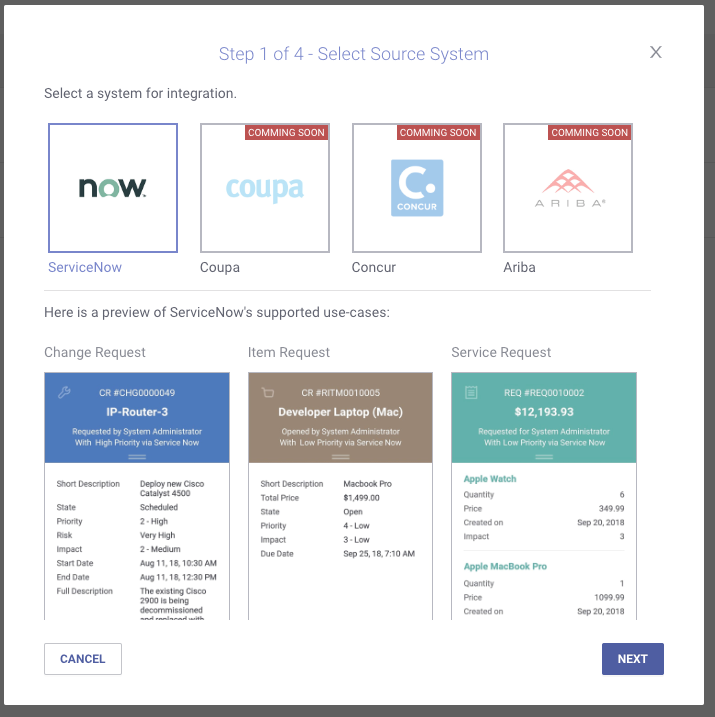The width and height of the screenshot is (715, 717).
Task: Click the cart icon on Item Request card
Action: pyautogui.click(x=267, y=392)
